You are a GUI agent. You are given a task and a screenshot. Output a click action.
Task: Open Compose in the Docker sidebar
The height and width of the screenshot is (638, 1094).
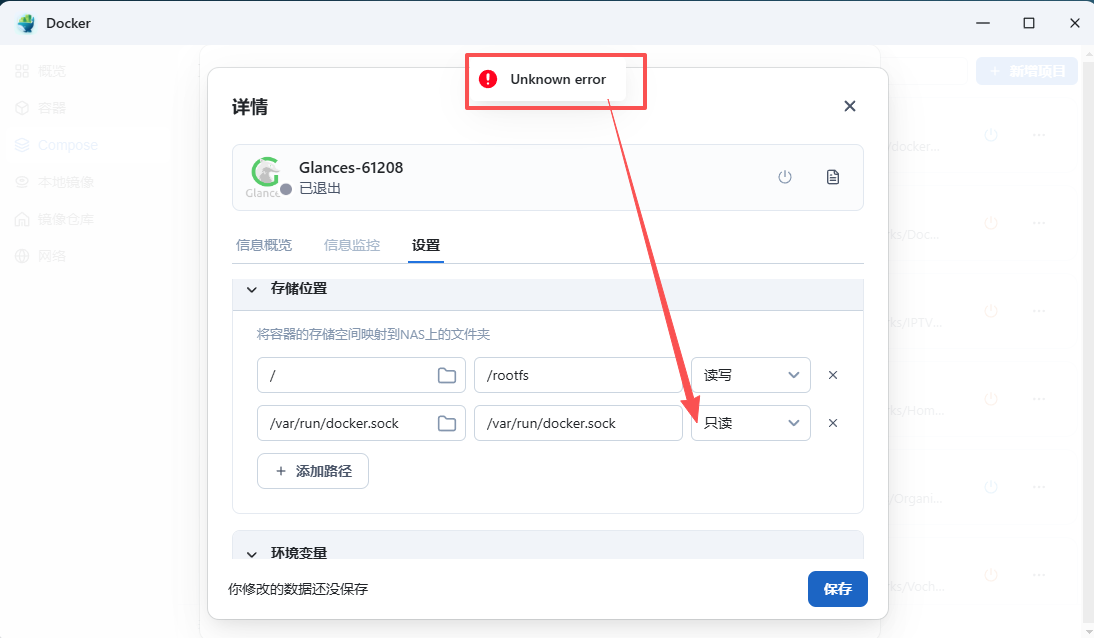click(56, 144)
